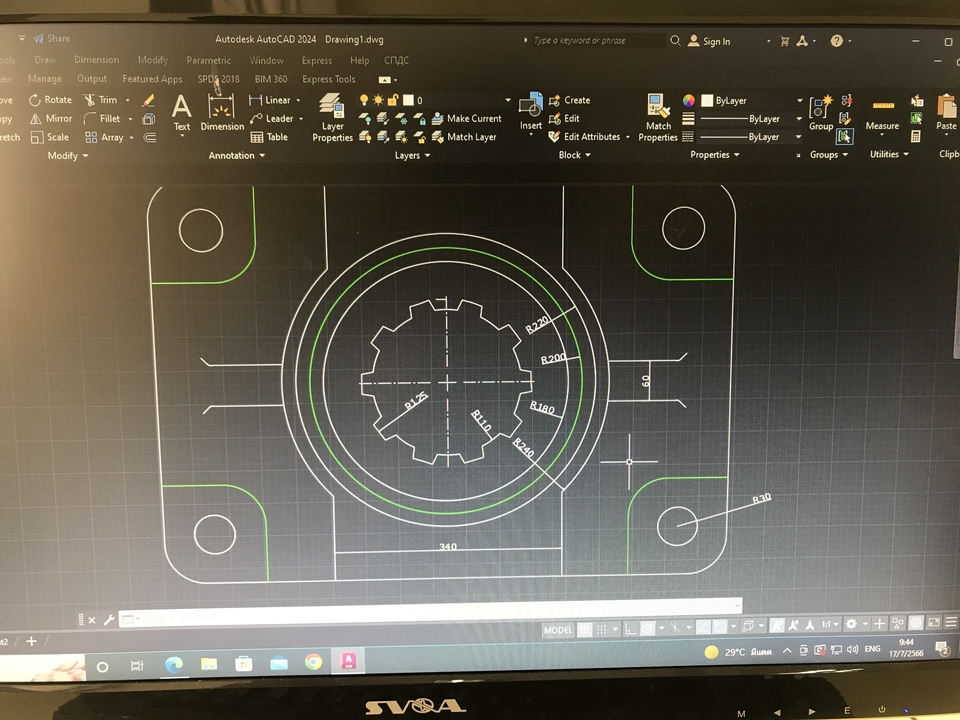This screenshot has width=960, height=720.
Task: Click the object color wheel icon
Action: coord(688,100)
